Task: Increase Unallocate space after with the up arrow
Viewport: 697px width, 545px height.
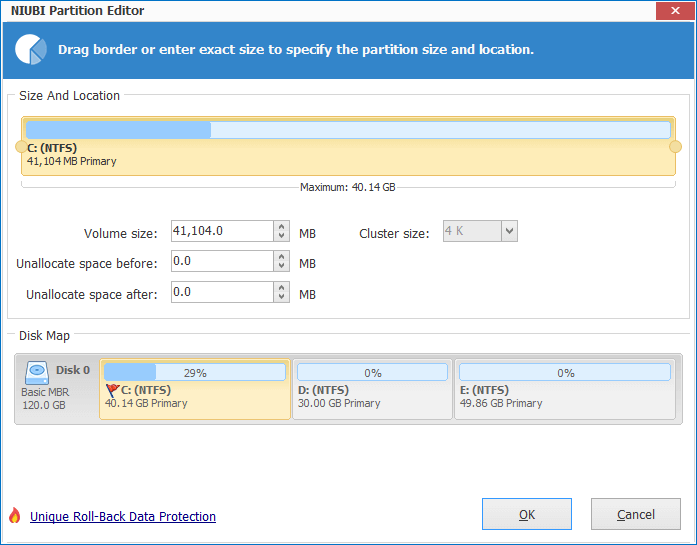Action: click(x=281, y=288)
